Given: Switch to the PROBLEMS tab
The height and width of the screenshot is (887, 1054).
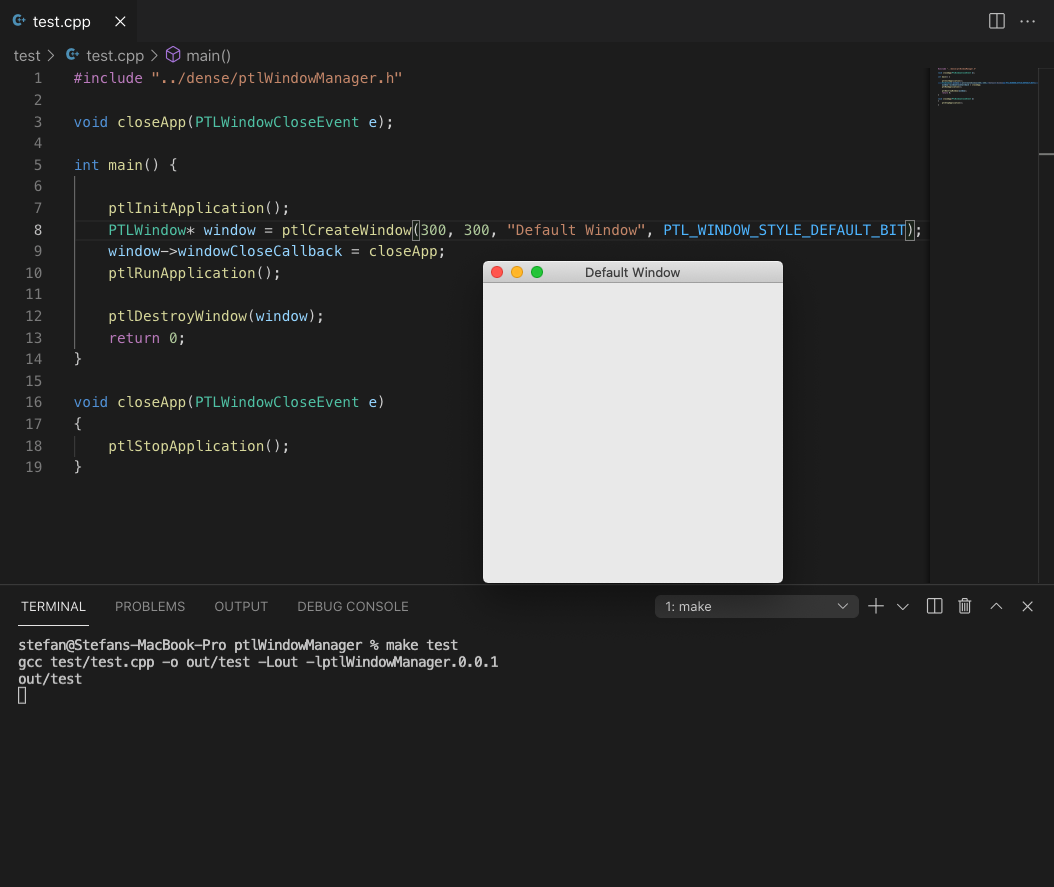Looking at the screenshot, I should click(x=150, y=606).
